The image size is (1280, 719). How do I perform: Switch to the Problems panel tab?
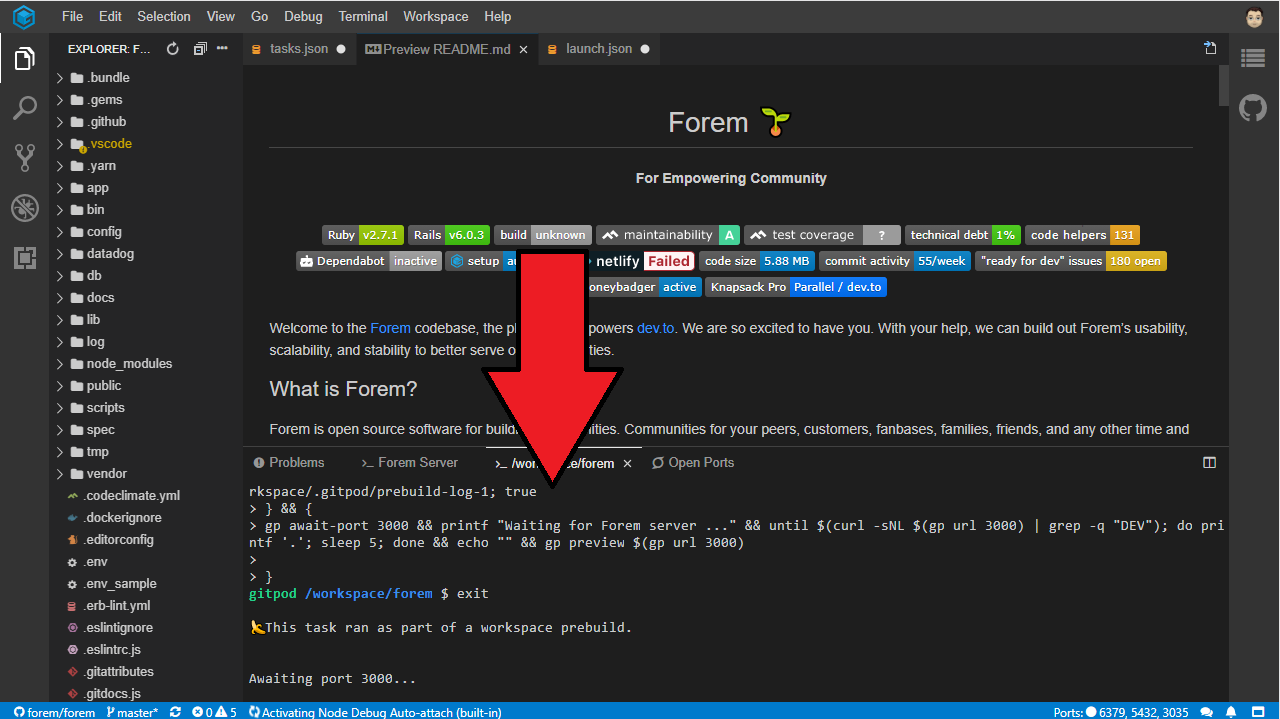(289, 463)
